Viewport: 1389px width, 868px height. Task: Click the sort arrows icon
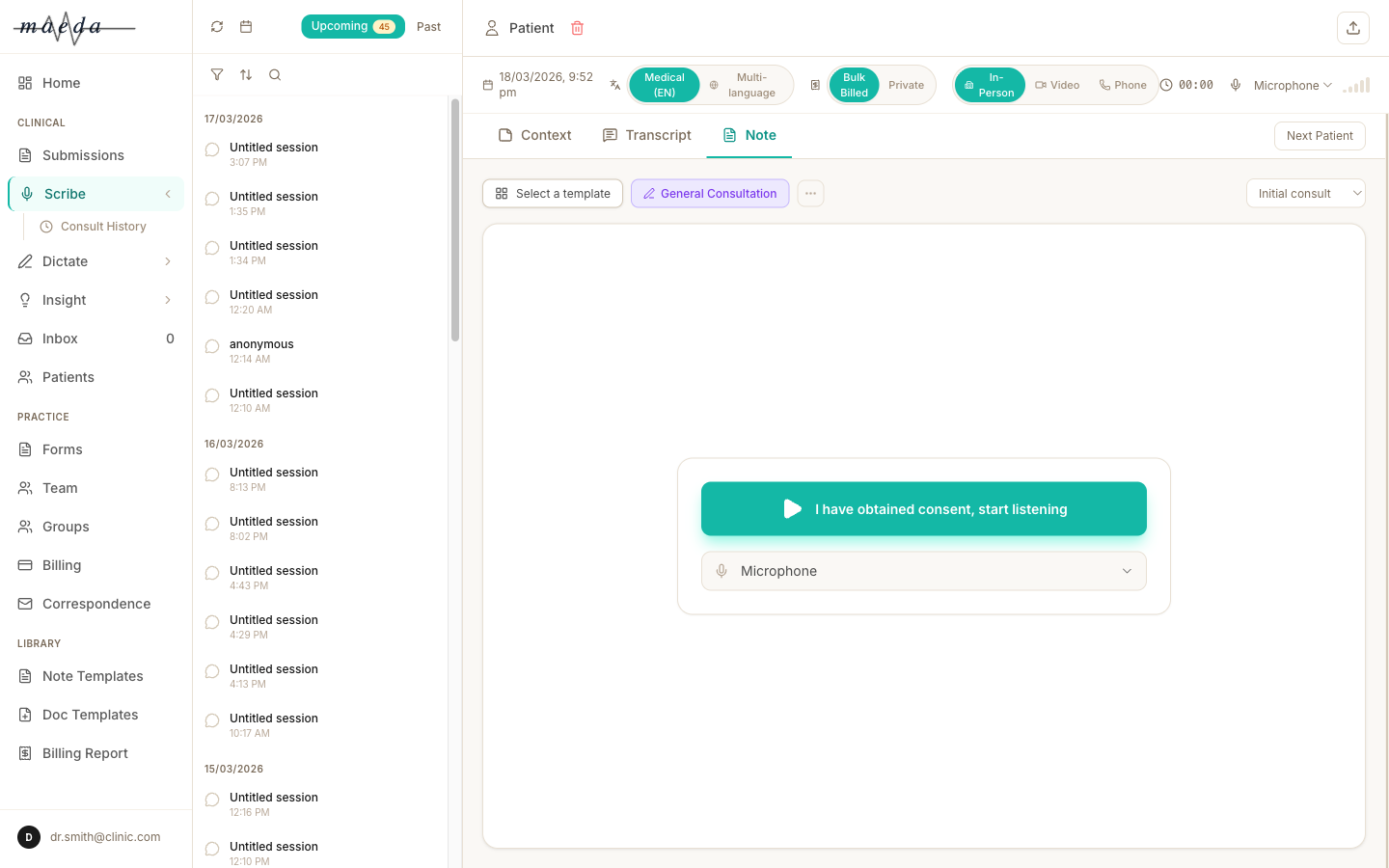[246, 75]
